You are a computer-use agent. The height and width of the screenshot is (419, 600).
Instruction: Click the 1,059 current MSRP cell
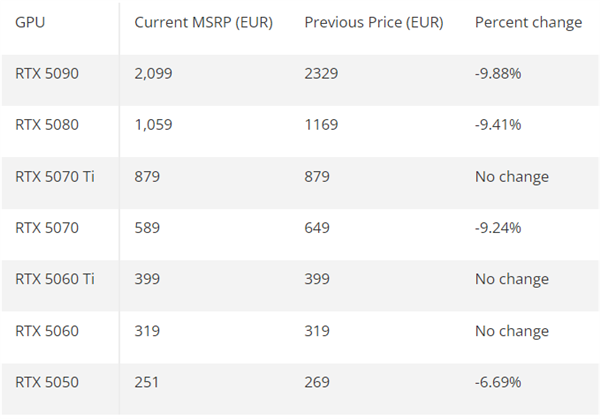tap(154, 125)
